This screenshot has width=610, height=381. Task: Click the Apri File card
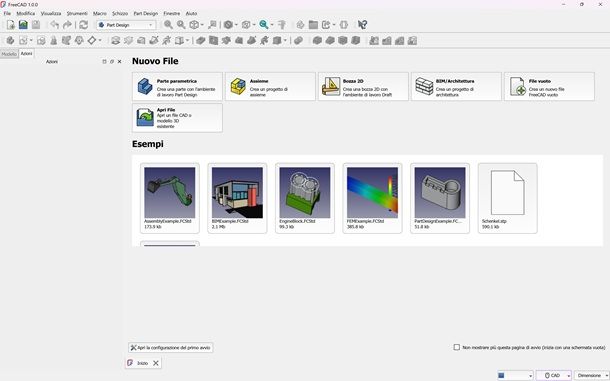pos(177,118)
